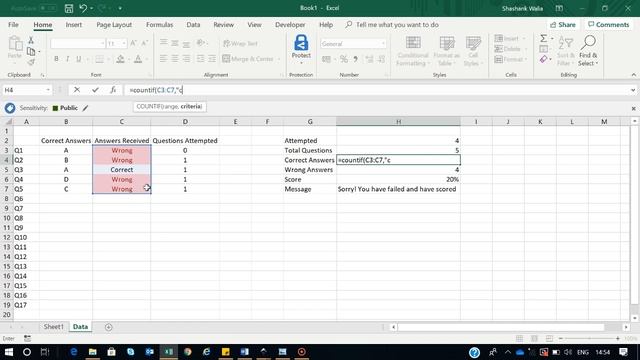Click inside the formula bar
Screen dimensions: 640x360
tap(376, 90)
